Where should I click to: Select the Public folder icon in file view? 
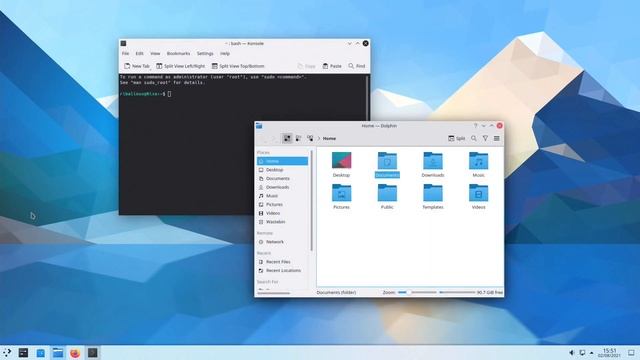[x=387, y=193]
